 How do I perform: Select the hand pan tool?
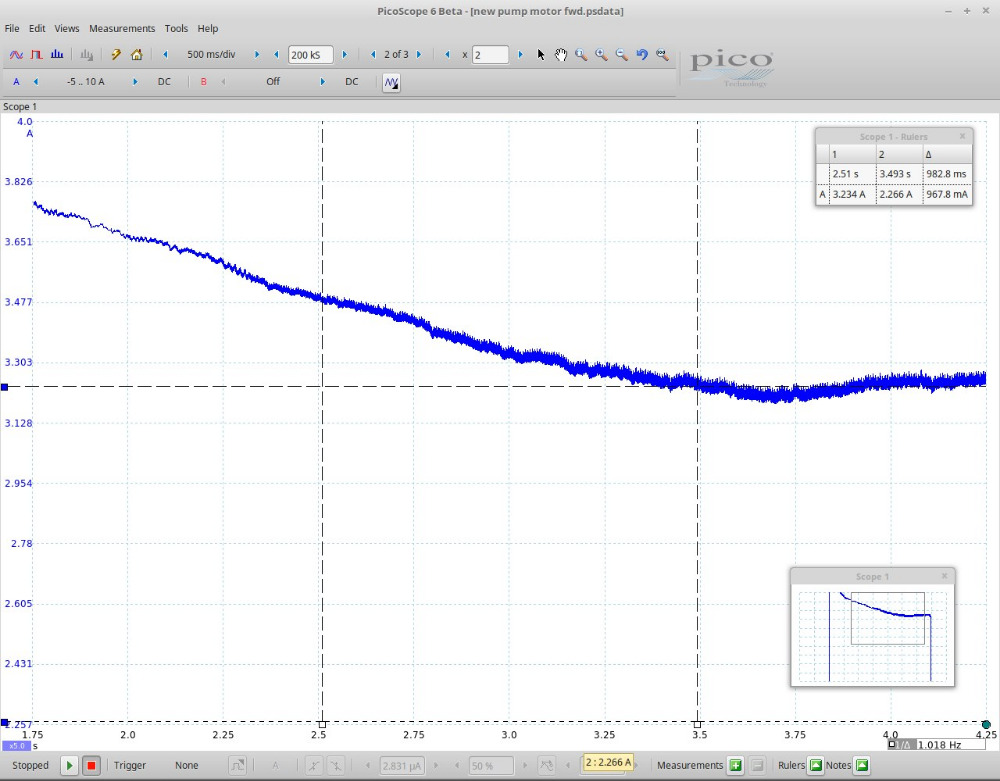coord(561,55)
